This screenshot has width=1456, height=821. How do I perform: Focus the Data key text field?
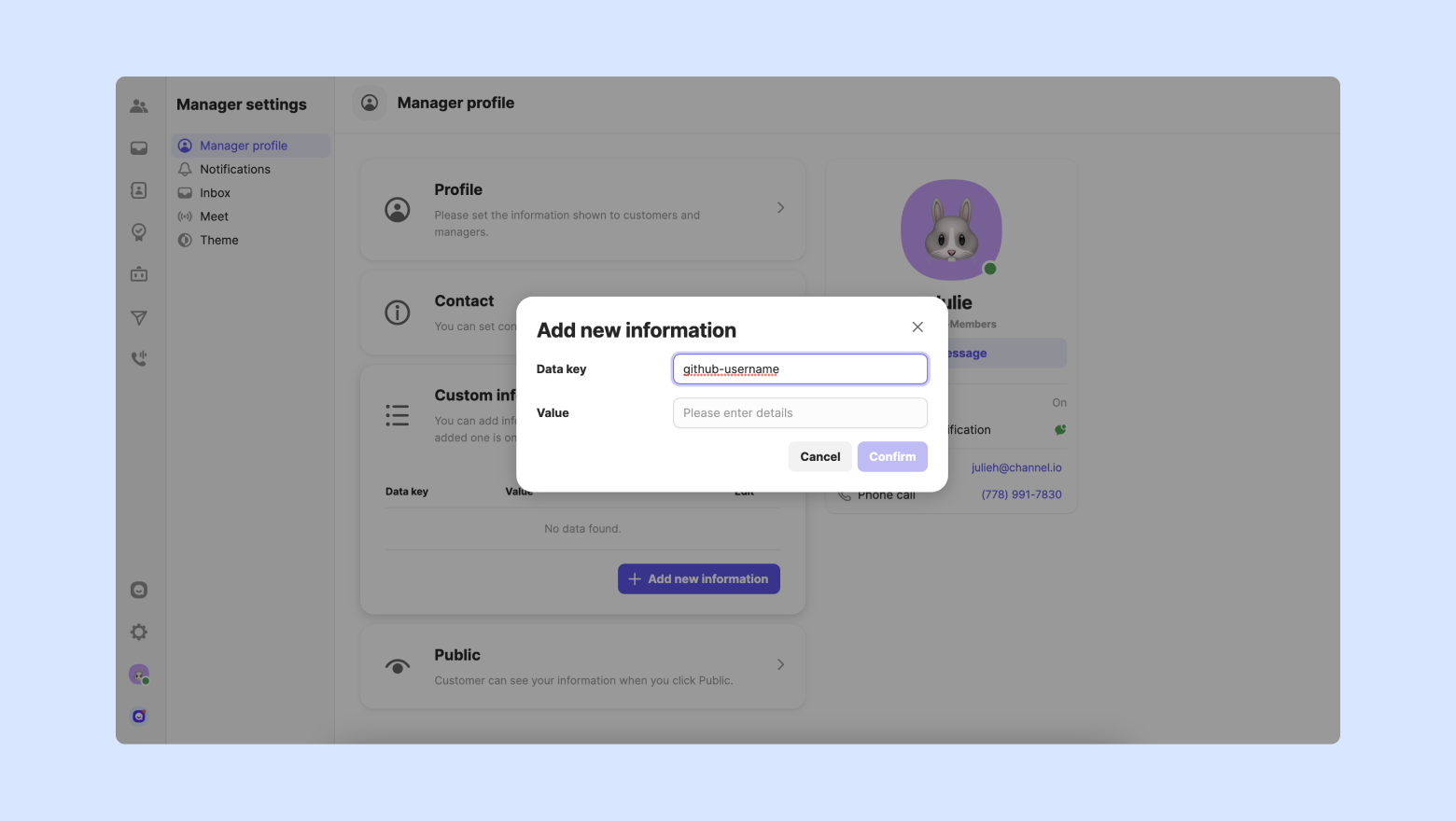pyautogui.click(x=800, y=369)
